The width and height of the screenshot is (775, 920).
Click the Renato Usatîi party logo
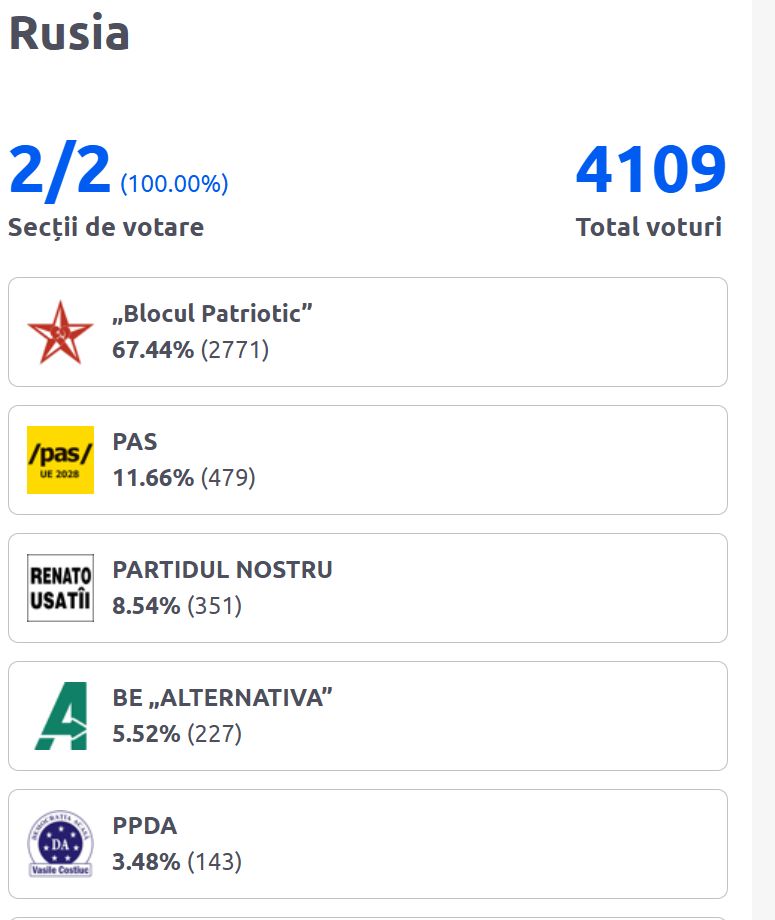(x=60, y=588)
